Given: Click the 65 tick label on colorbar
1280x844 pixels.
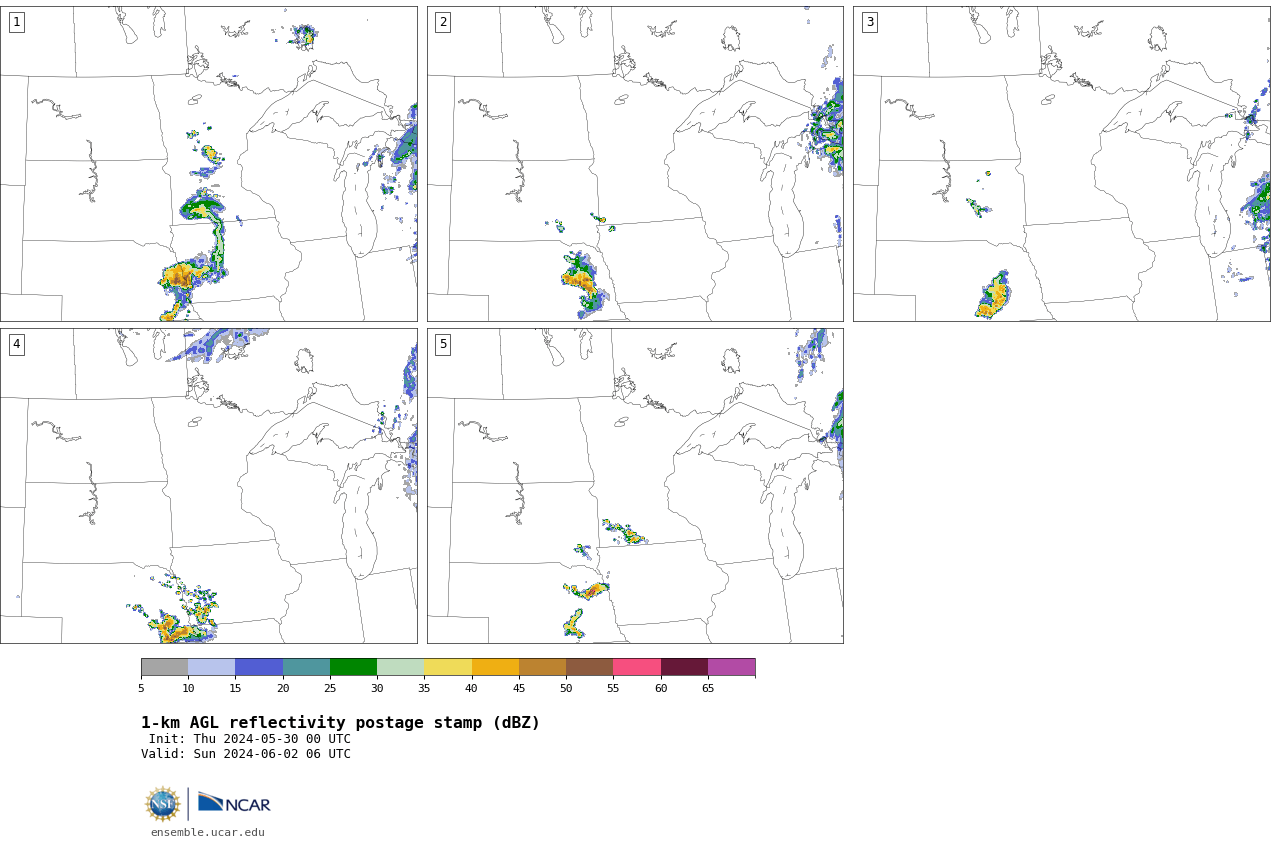Looking at the screenshot, I should pyautogui.click(x=708, y=688).
